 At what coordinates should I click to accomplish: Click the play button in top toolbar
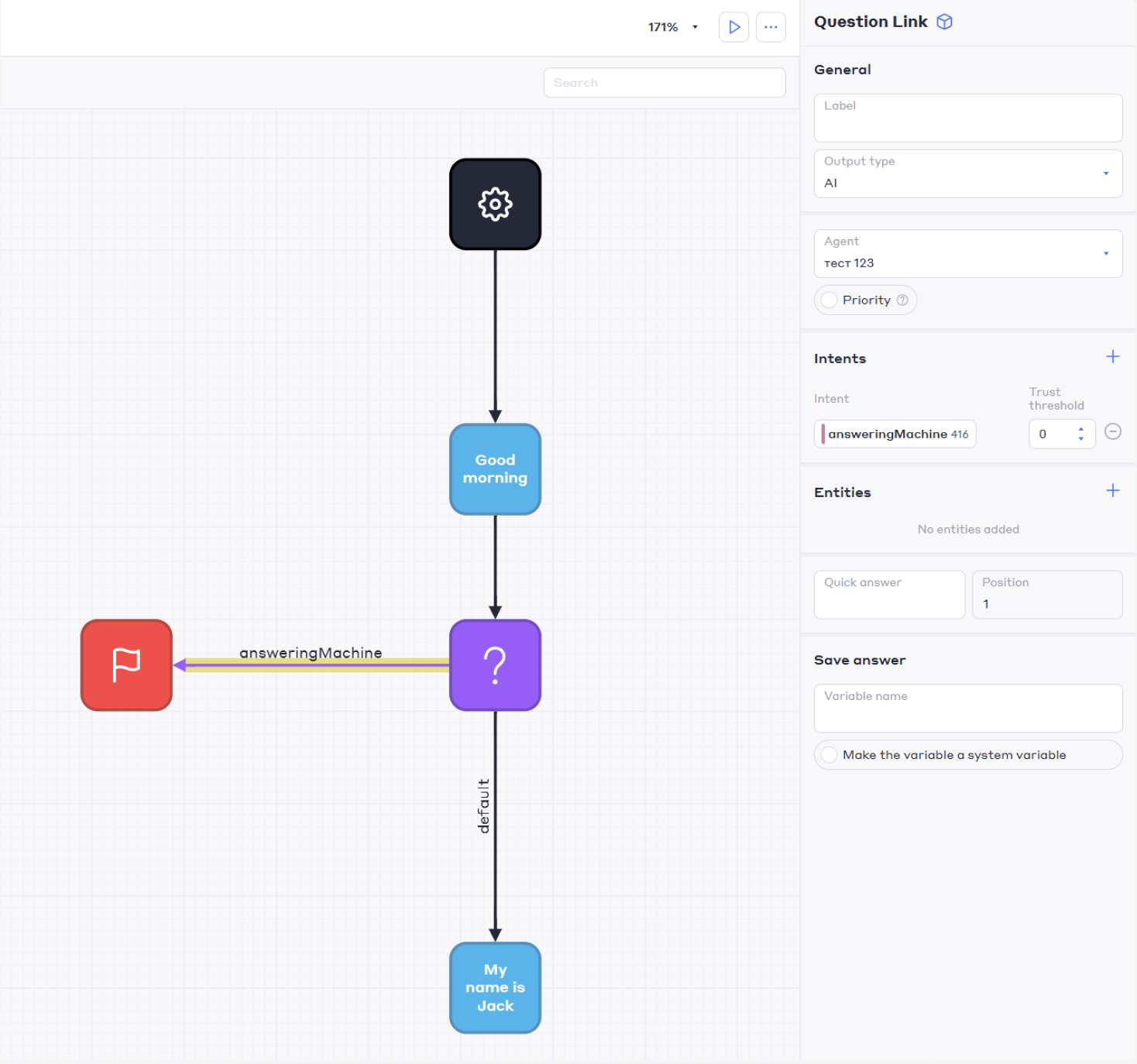pyautogui.click(x=733, y=27)
